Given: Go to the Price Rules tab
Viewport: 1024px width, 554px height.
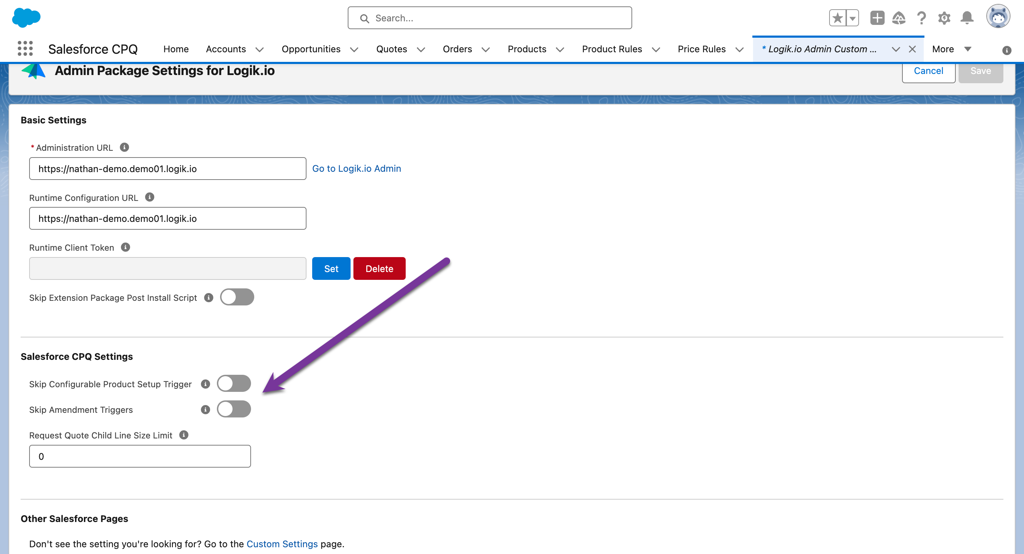Looking at the screenshot, I should pyautogui.click(x=701, y=49).
